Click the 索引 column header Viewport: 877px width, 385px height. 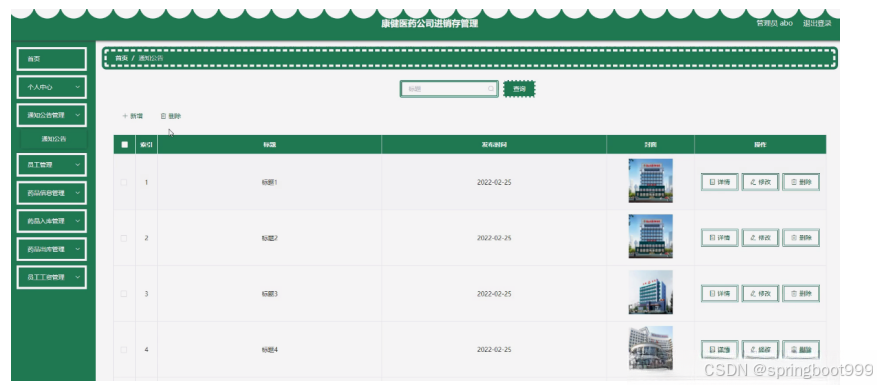point(147,144)
